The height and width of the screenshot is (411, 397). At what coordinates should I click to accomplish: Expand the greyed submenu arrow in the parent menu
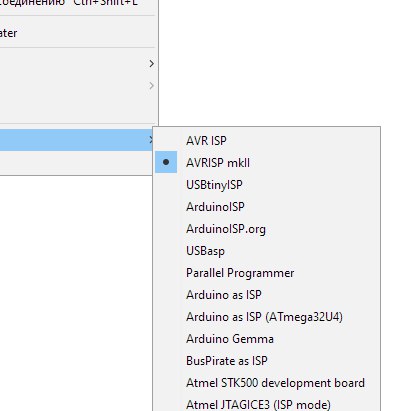pyautogui.click(x=151, y=86)
